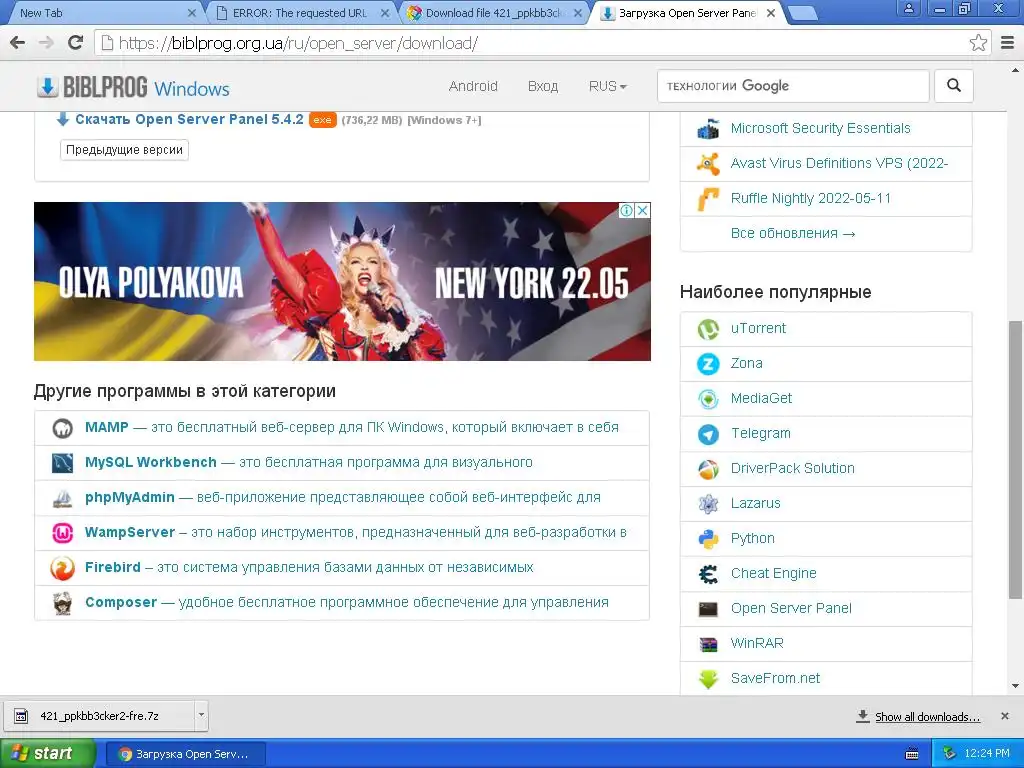Image resolution: width=1024 pixels, height=768 pixels.
Task: Click the on-screen keyboard tray icon
Action: tap(912, 754)
